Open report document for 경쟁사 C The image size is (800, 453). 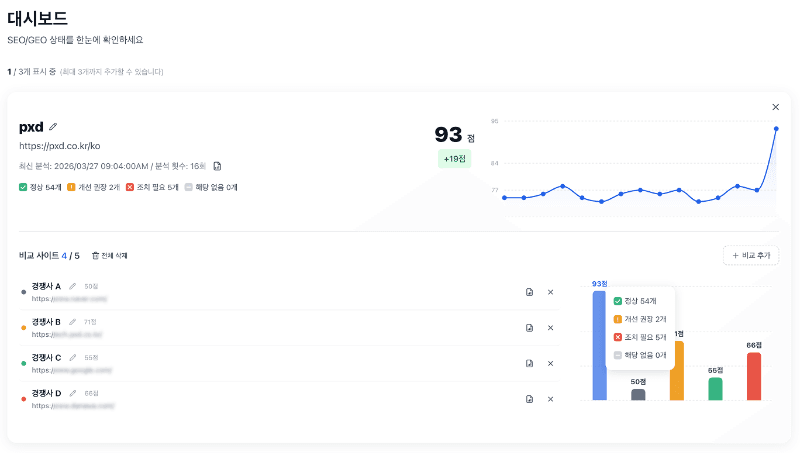[530, 364]
